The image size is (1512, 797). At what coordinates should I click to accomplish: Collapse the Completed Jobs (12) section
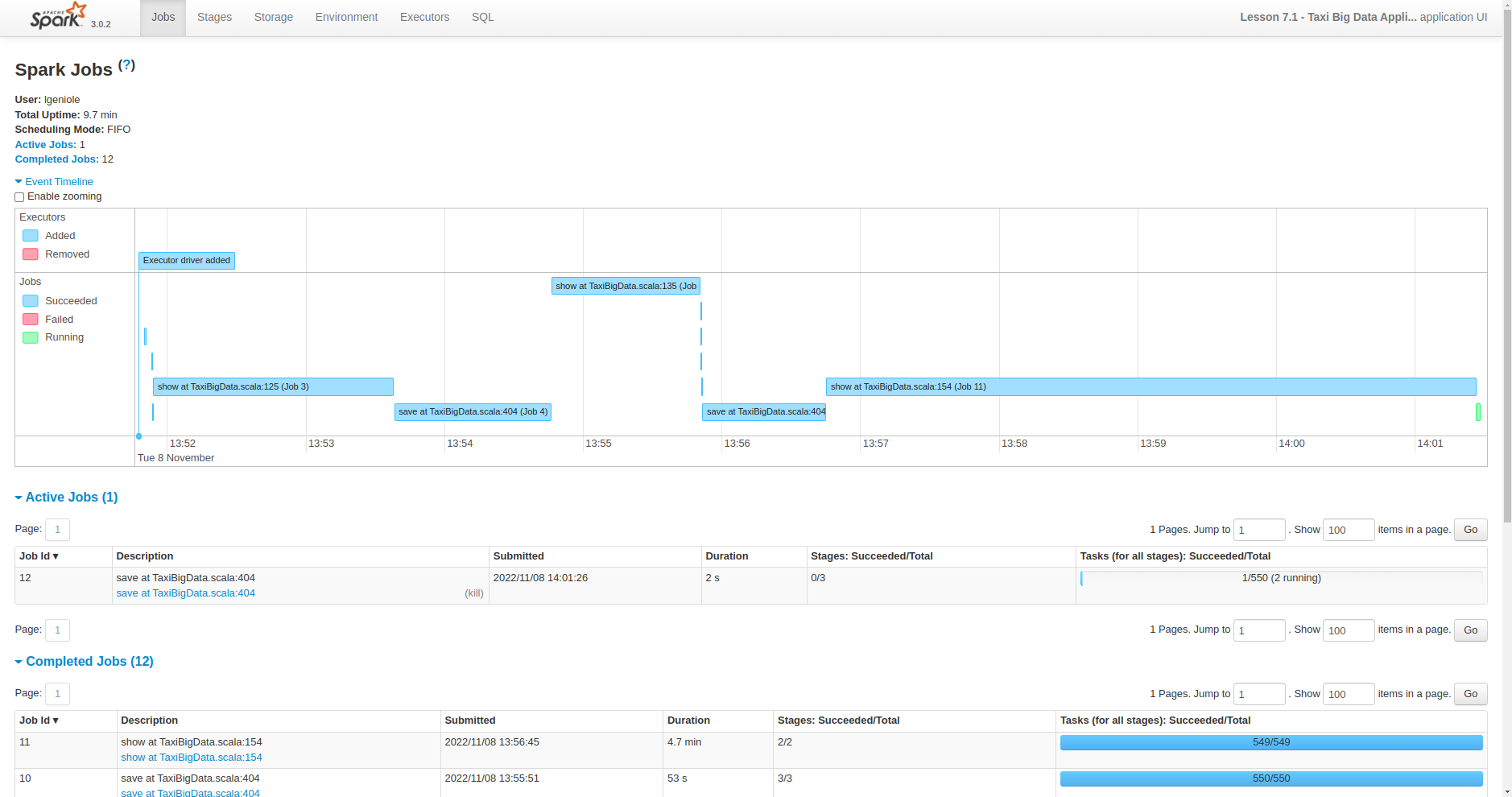[85, 662]
